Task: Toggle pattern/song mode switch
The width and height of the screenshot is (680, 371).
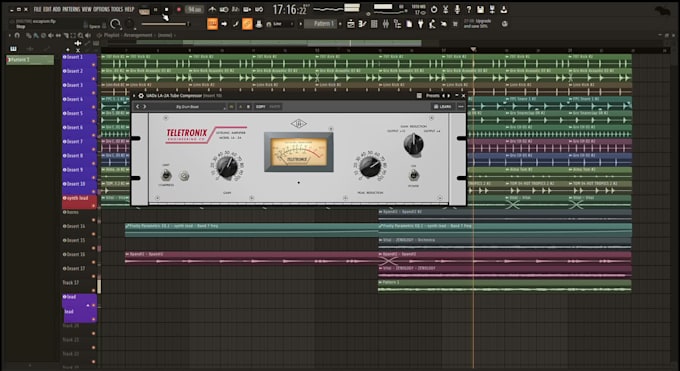Action: click(x=144, y=10)
